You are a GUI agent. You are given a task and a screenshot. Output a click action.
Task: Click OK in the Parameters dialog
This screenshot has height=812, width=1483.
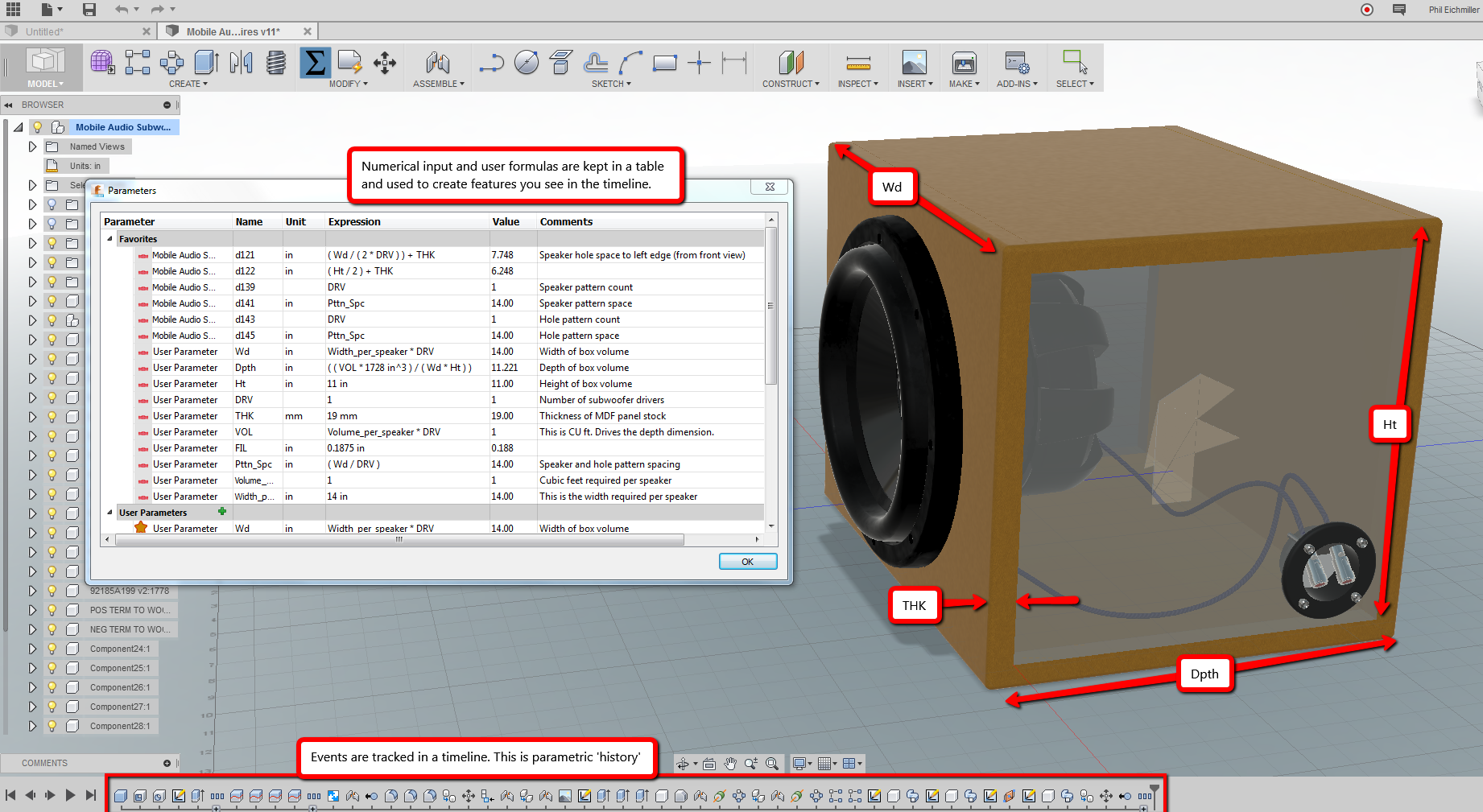tap(748, 562)
